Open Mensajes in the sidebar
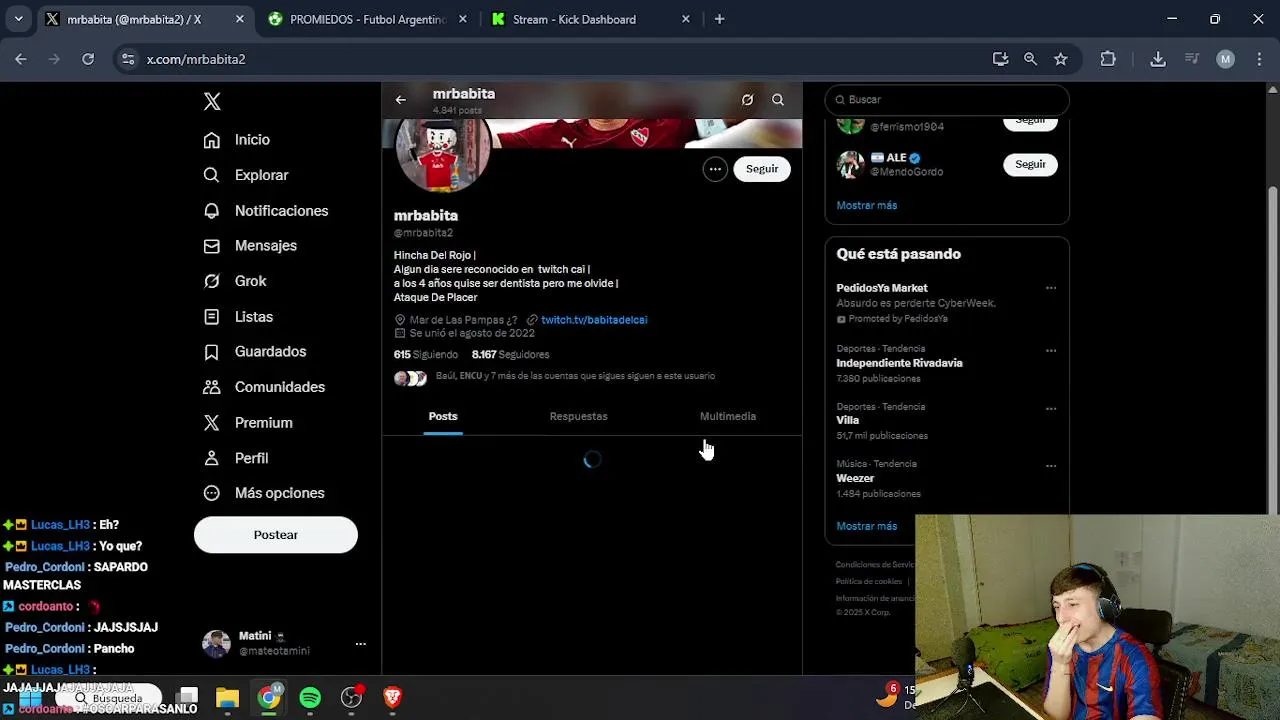This screenshot has width=1280, height=720. [250, 246]
